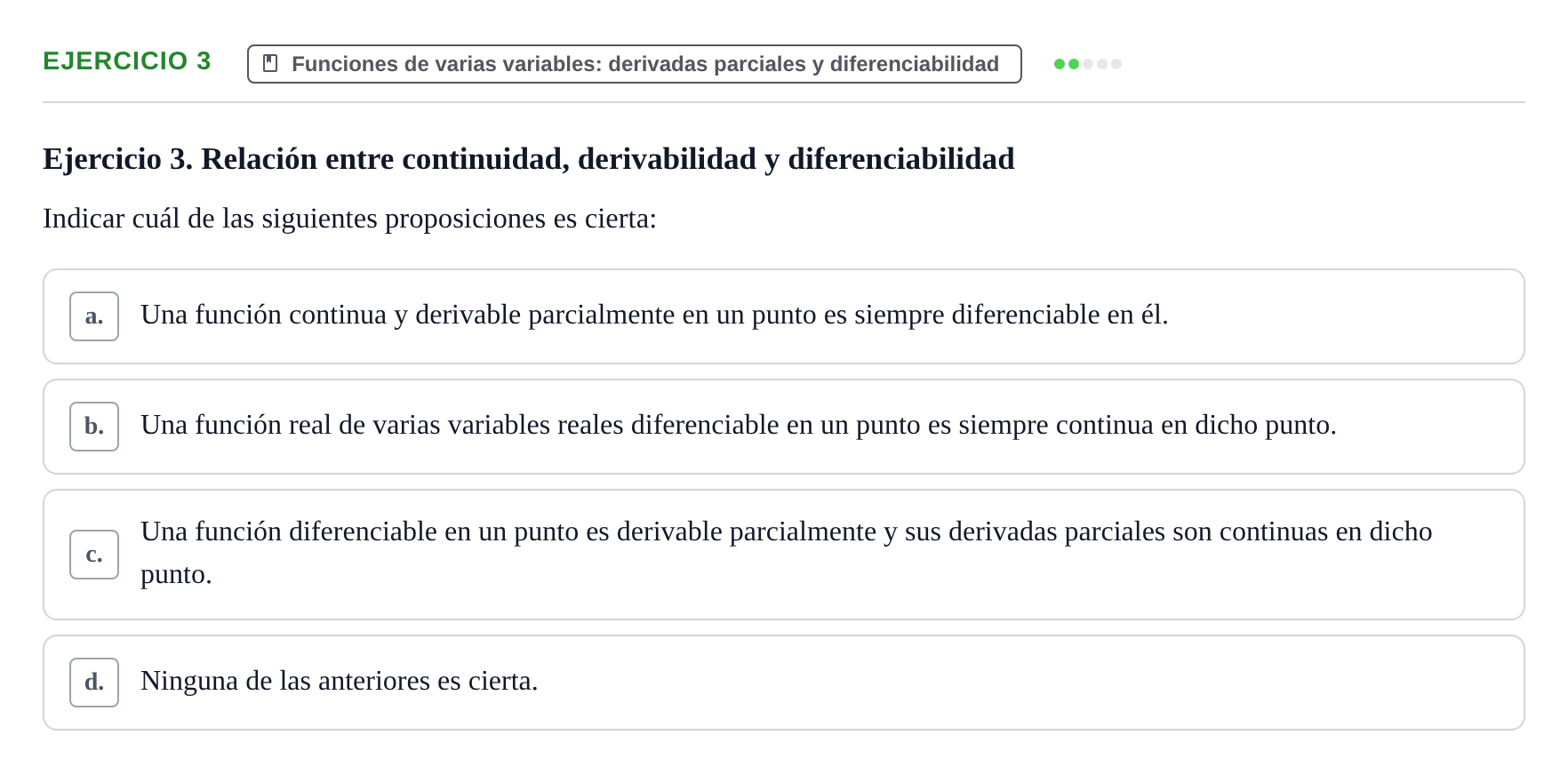Click the book icon in the topic tag
This screenshot has height=775, width=1568.
tap(270, 64)
